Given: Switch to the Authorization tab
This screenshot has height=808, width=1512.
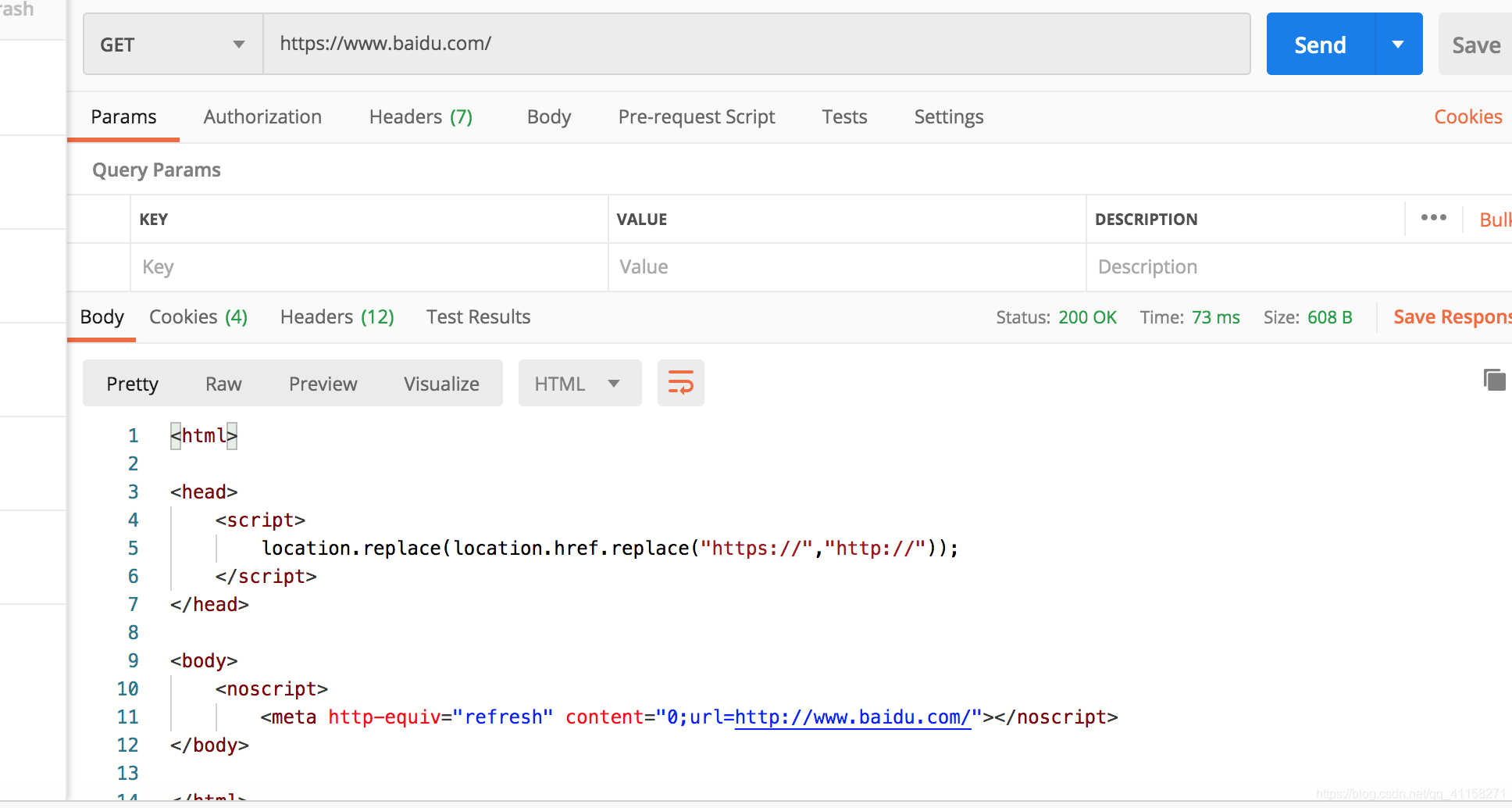Looking at the screenshot, I should (262, 116).
